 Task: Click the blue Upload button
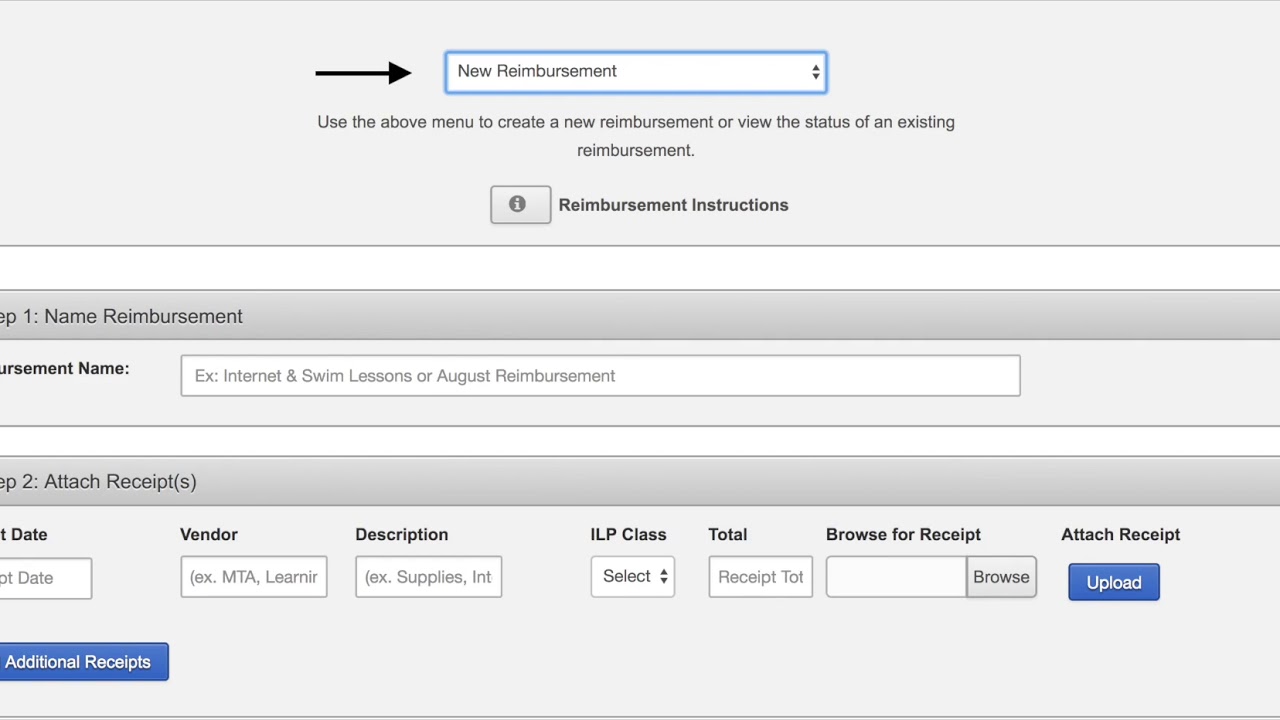pyautogui.click(x=1113, y=583)
